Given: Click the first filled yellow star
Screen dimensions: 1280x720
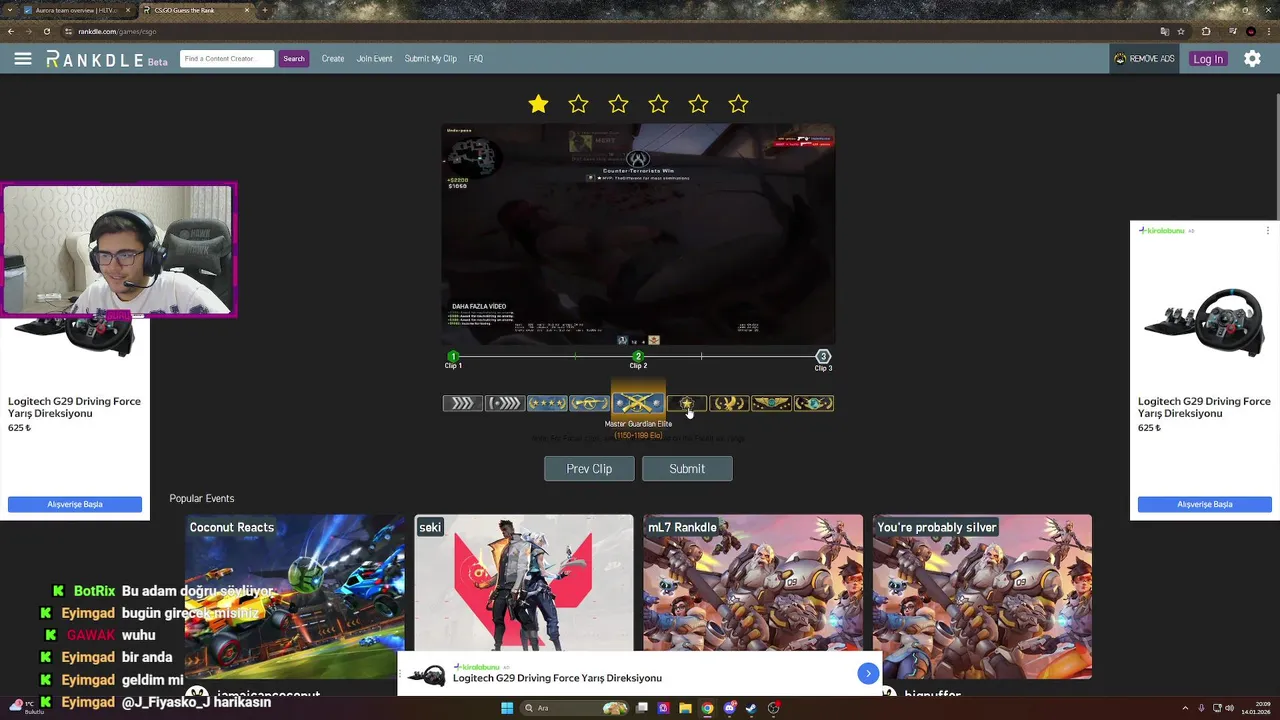Looking at the screenshot, I should (x=538, y=104).
